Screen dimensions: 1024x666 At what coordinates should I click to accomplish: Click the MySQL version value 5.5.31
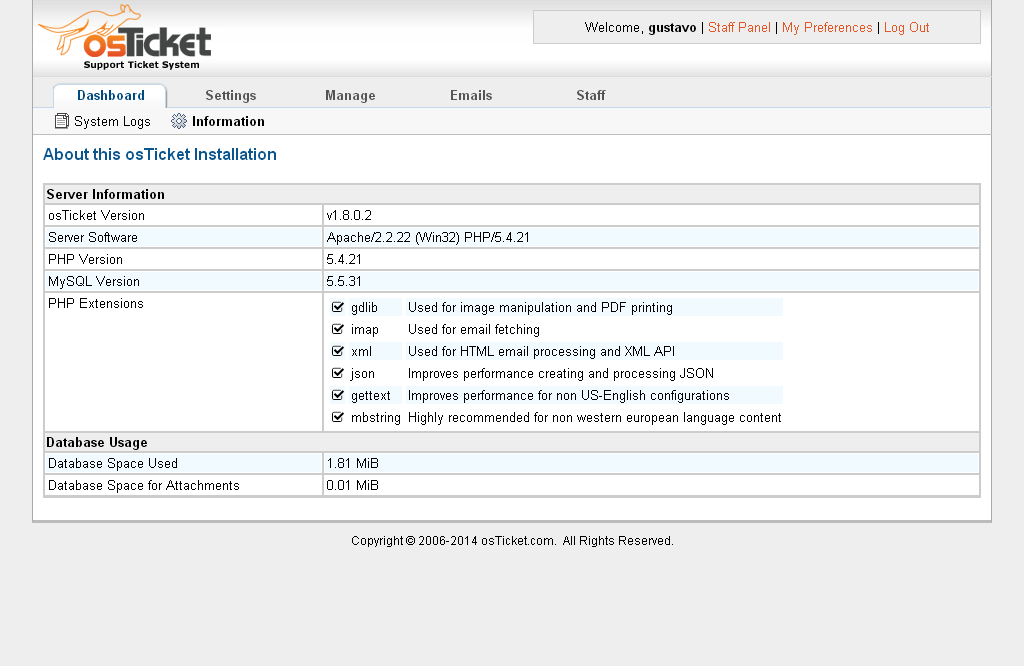[x=344, y=281]
